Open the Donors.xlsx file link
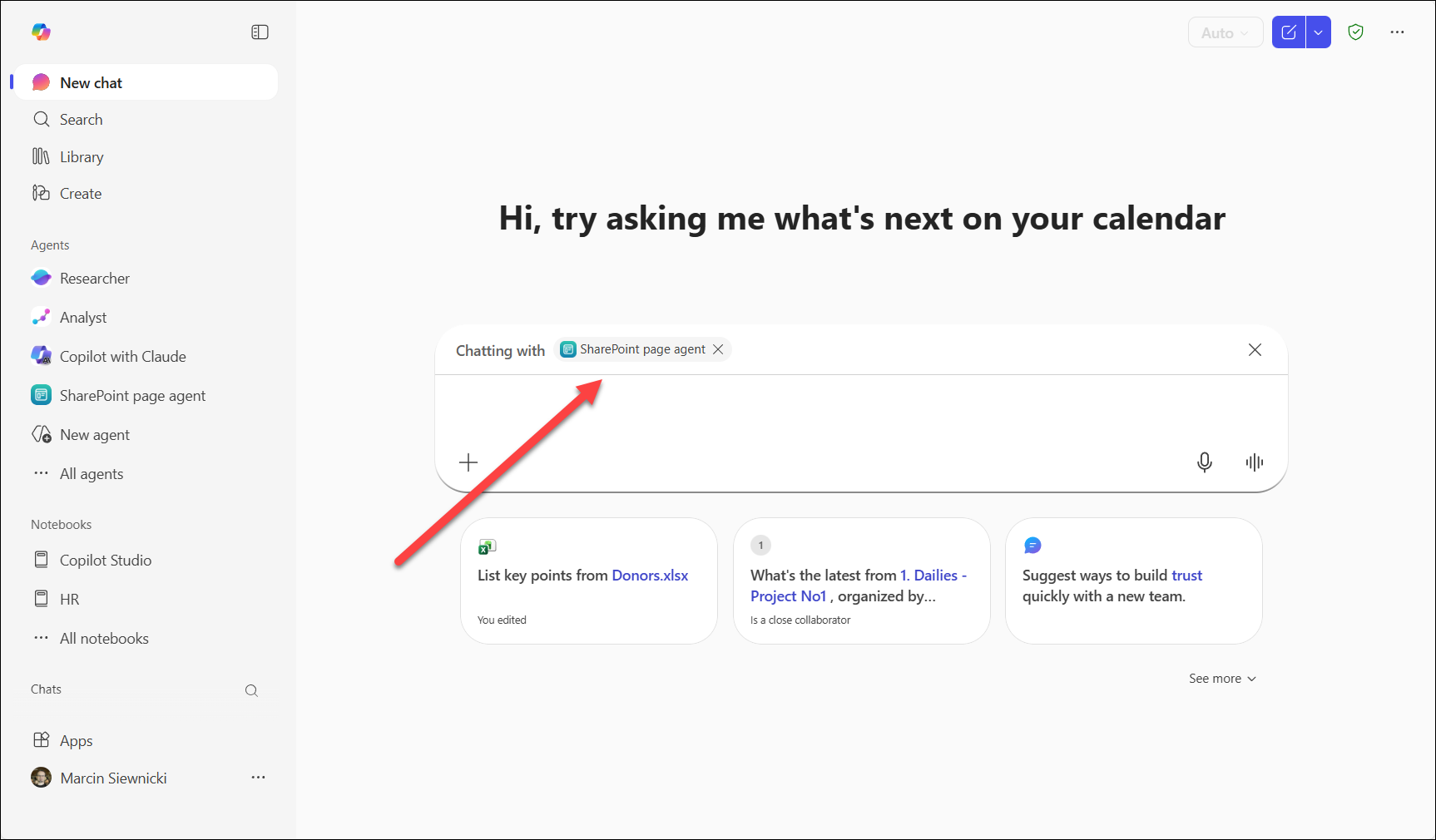 pyautogui.click(x=650, y=576)
